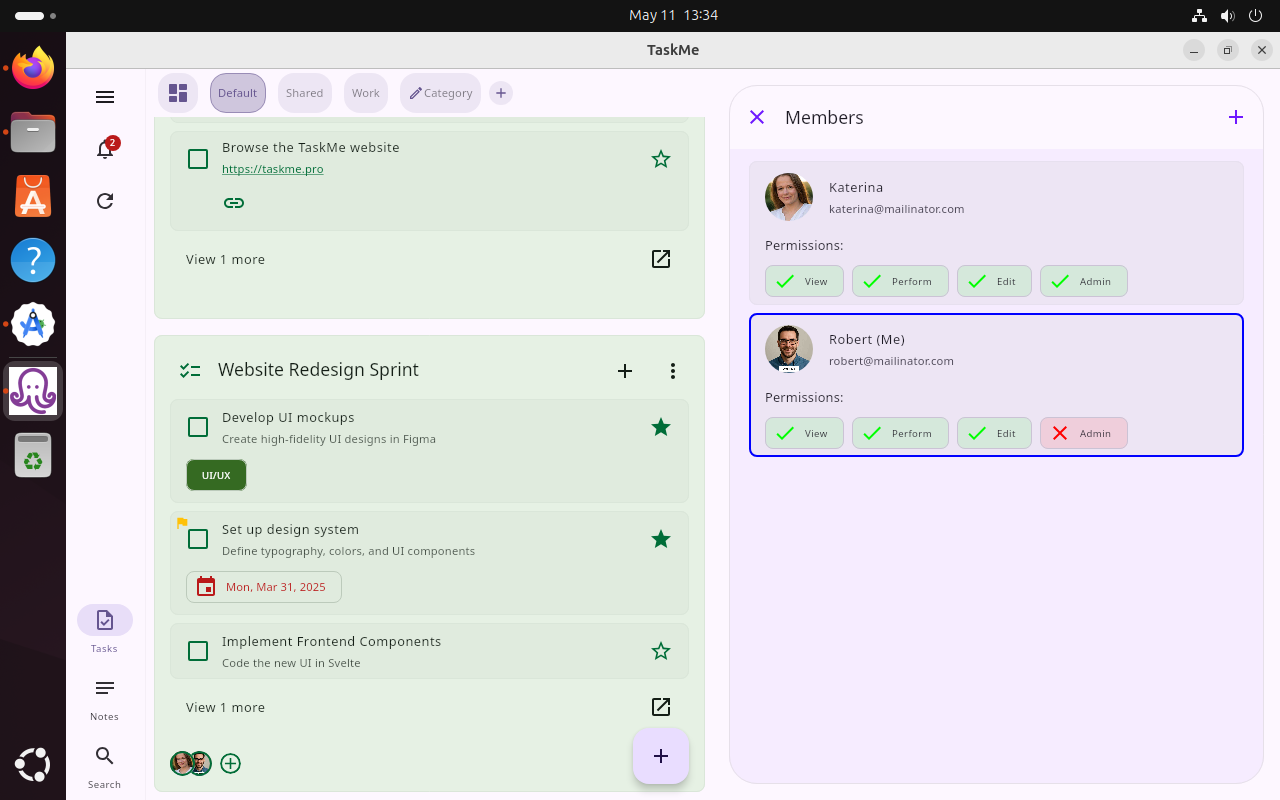Click the attachment link icon under Browse task
Image resolution: width=1280 pixels, height=800 pixels.
(x=234, y=203)
